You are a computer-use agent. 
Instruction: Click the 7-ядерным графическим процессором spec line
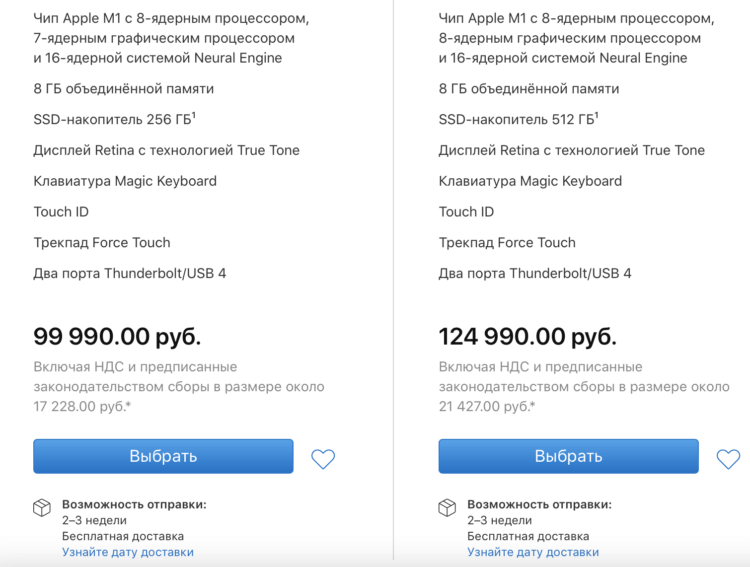[x=164, y=38]
